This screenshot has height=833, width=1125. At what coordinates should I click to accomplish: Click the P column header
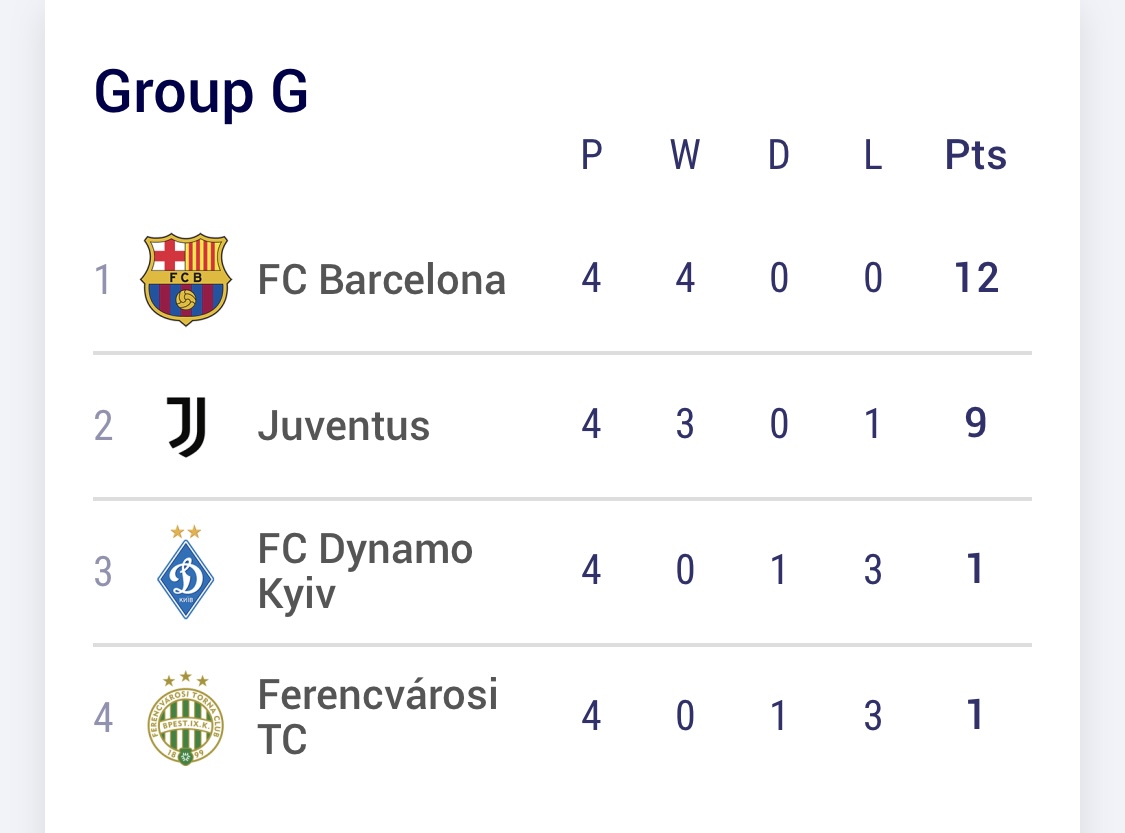pyautogui.click(x=591, y=156)
